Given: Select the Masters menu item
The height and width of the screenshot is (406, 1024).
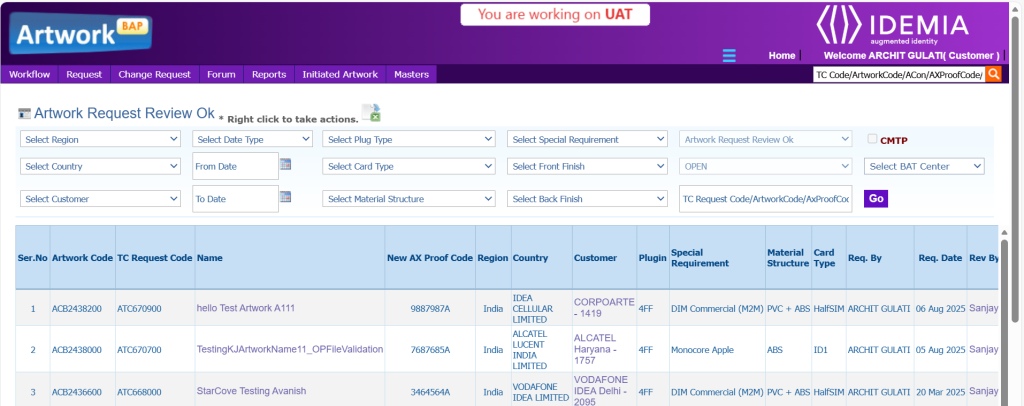Looking at the screenshot, I should pyautogui.click(x=411, y=74).
